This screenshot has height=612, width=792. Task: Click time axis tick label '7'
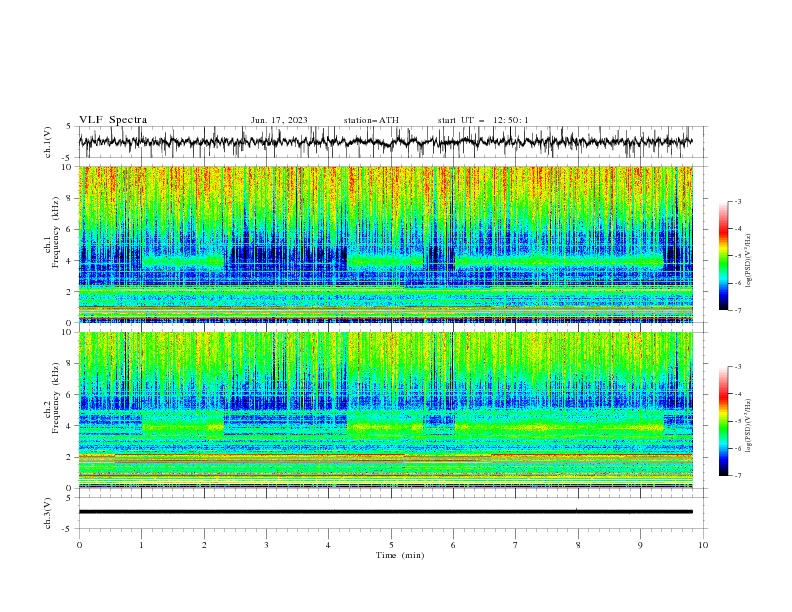(x=516, y=545)
